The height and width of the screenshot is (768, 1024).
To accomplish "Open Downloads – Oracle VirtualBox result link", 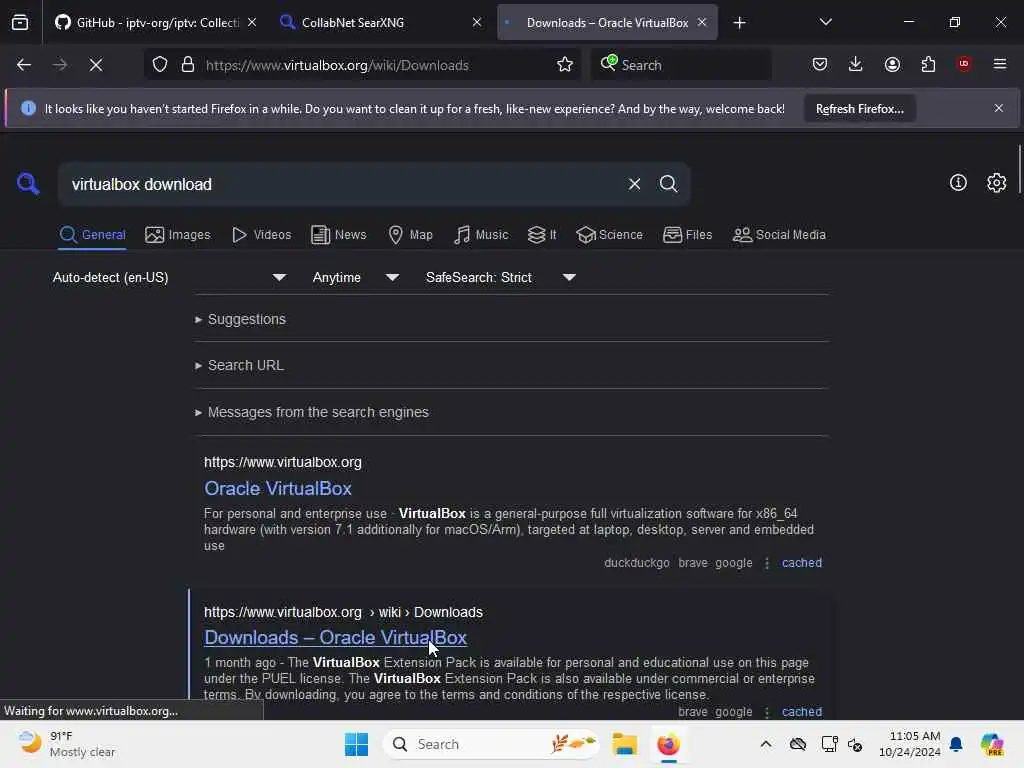I will (336, 637).
